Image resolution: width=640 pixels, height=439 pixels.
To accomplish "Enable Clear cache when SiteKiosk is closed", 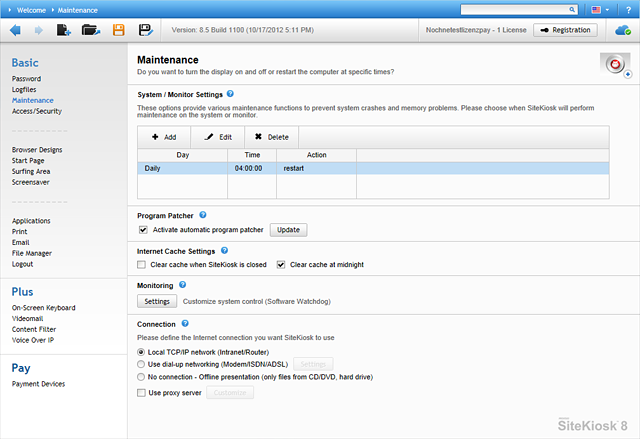I will pyautogui.click(x=142, y=265).
